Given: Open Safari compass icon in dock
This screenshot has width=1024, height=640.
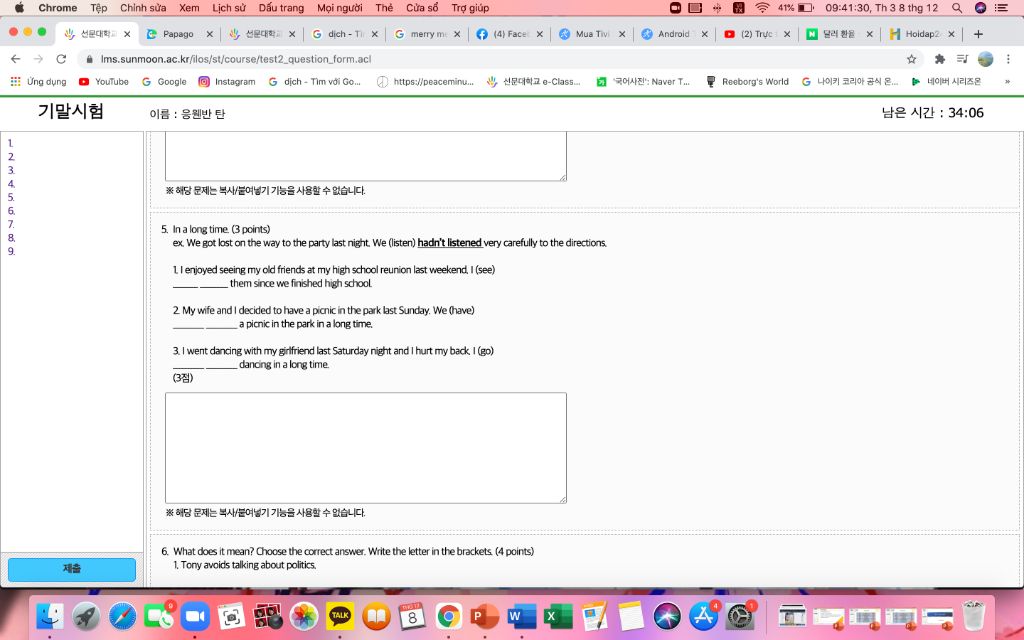Looking at the screenshot, I should pyautogui.click(x=122, y=616).
